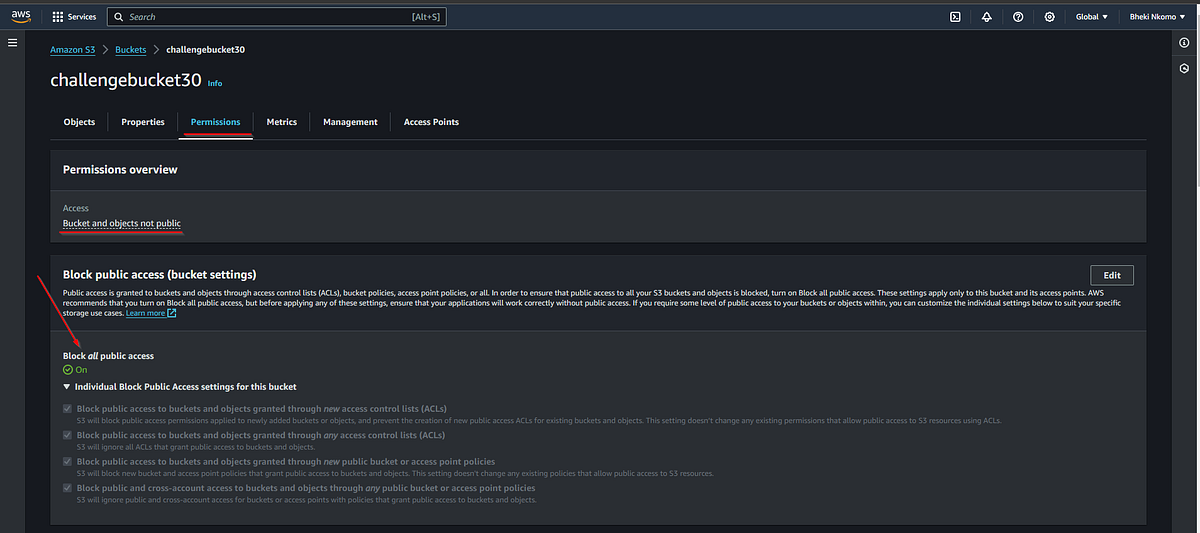
Task: Select the Permissions tab
Action: click(x=216, y=122)
